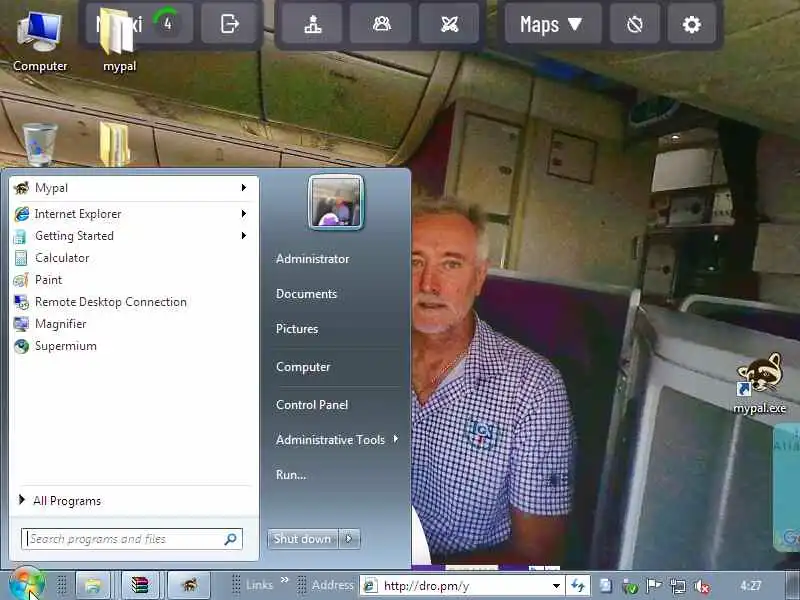800x600 pixels.
Task: Click the Address bar URL field
Action: coord(462,586)
